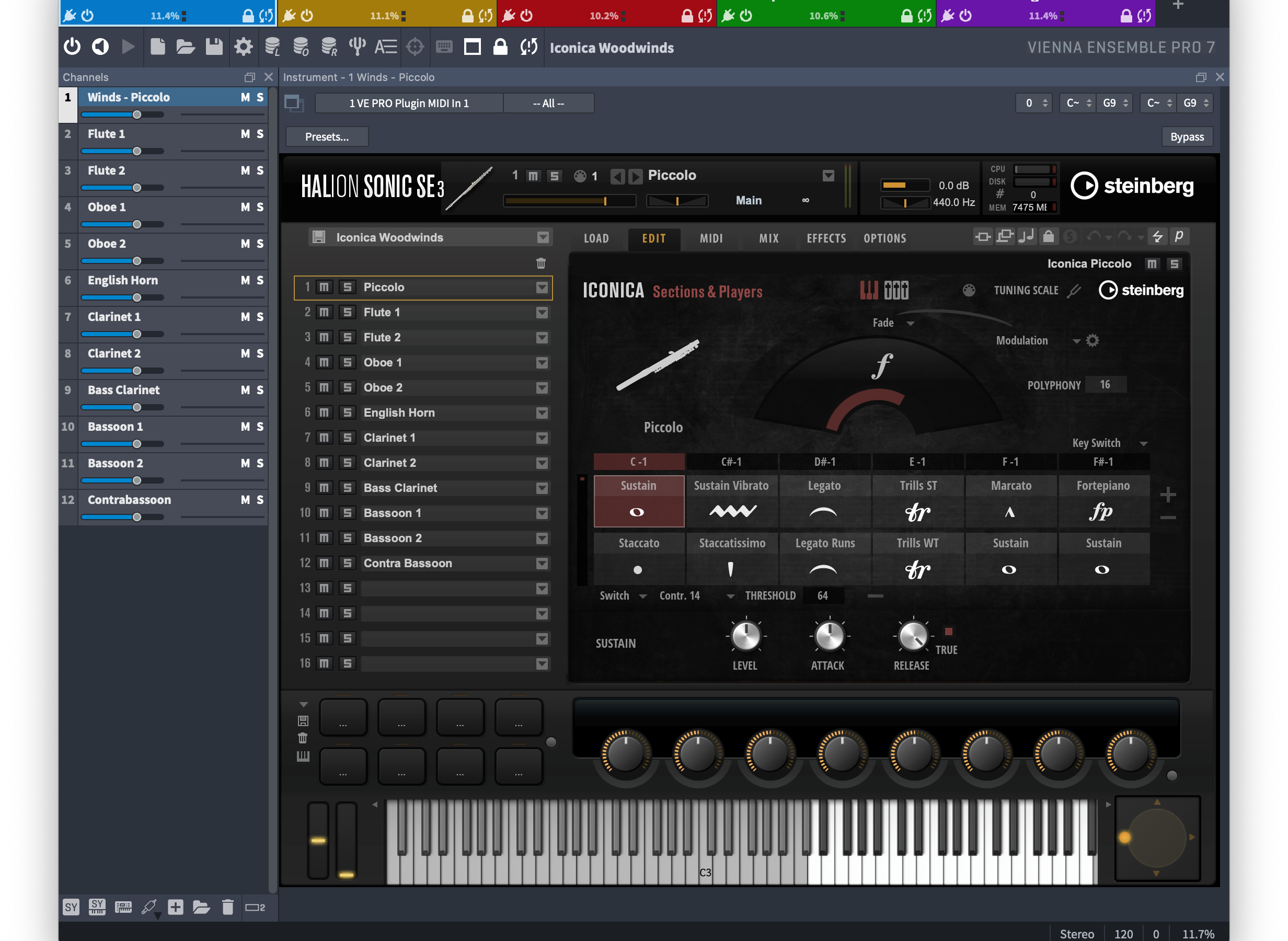The image size is (1288, 941).
Task: Mute the English Horn channel
Action: (245, 280)
